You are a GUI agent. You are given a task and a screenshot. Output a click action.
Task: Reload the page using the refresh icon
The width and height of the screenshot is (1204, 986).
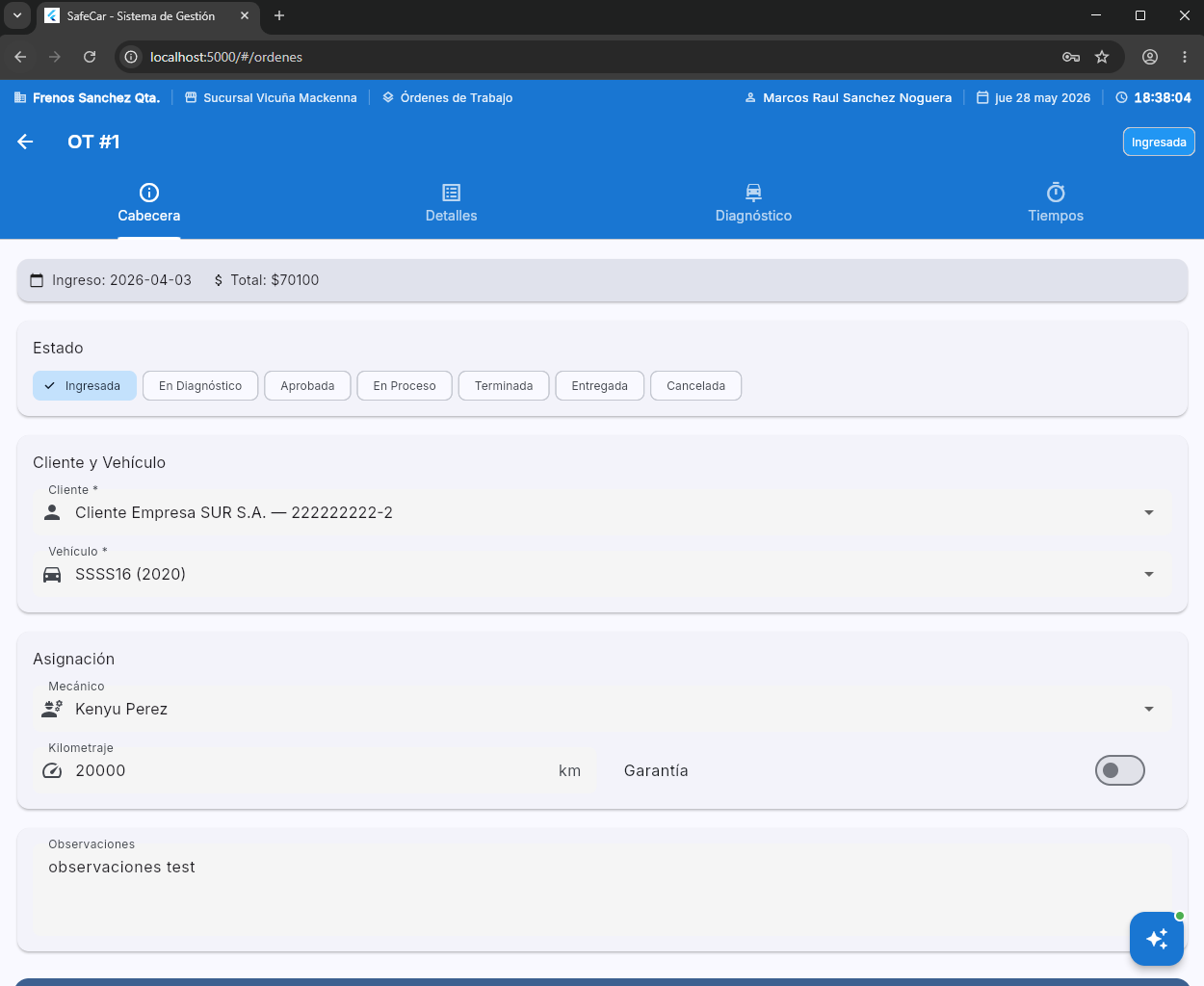tap(90, 57)
